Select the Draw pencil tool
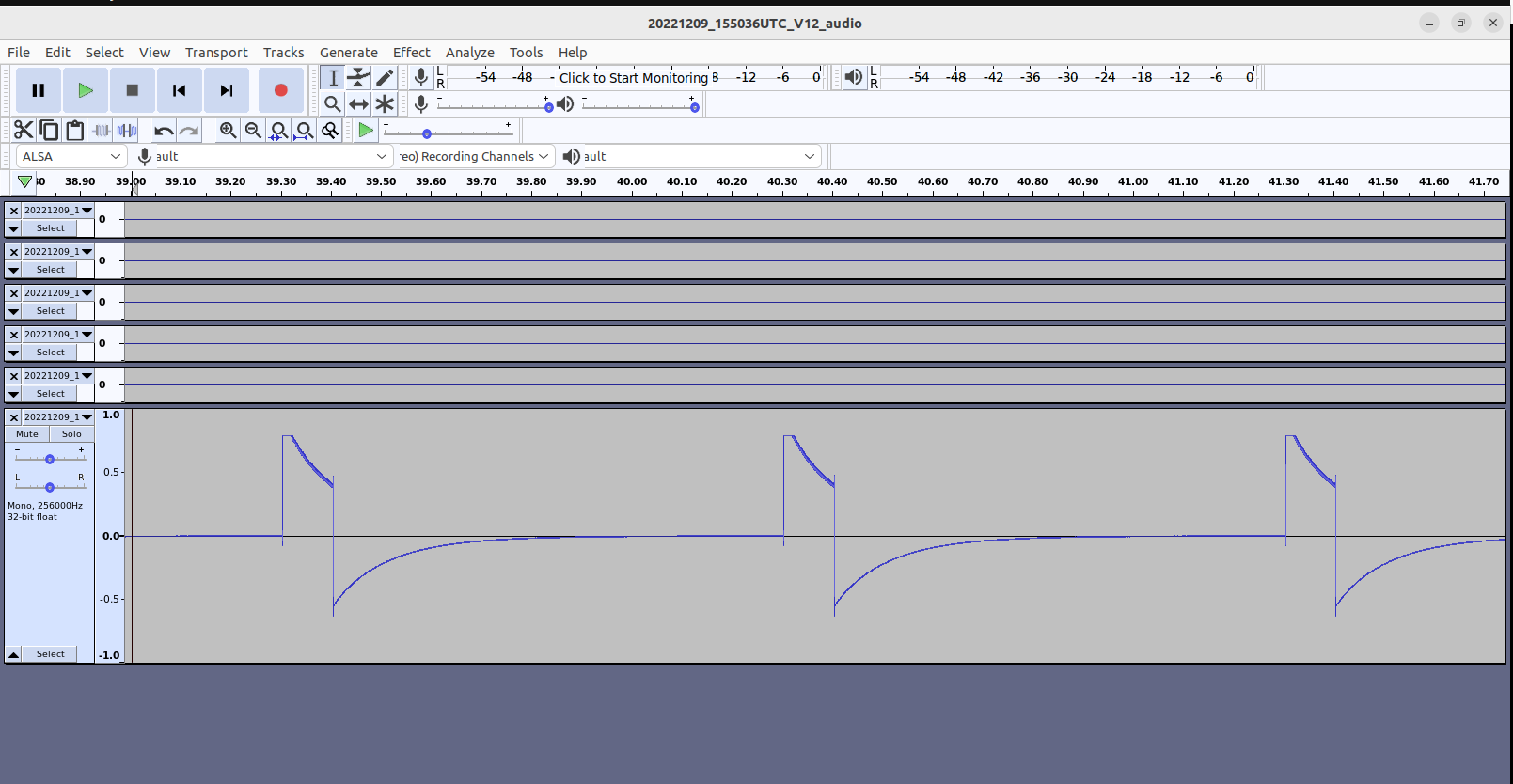1513x784 pixels. click(385, 77)
